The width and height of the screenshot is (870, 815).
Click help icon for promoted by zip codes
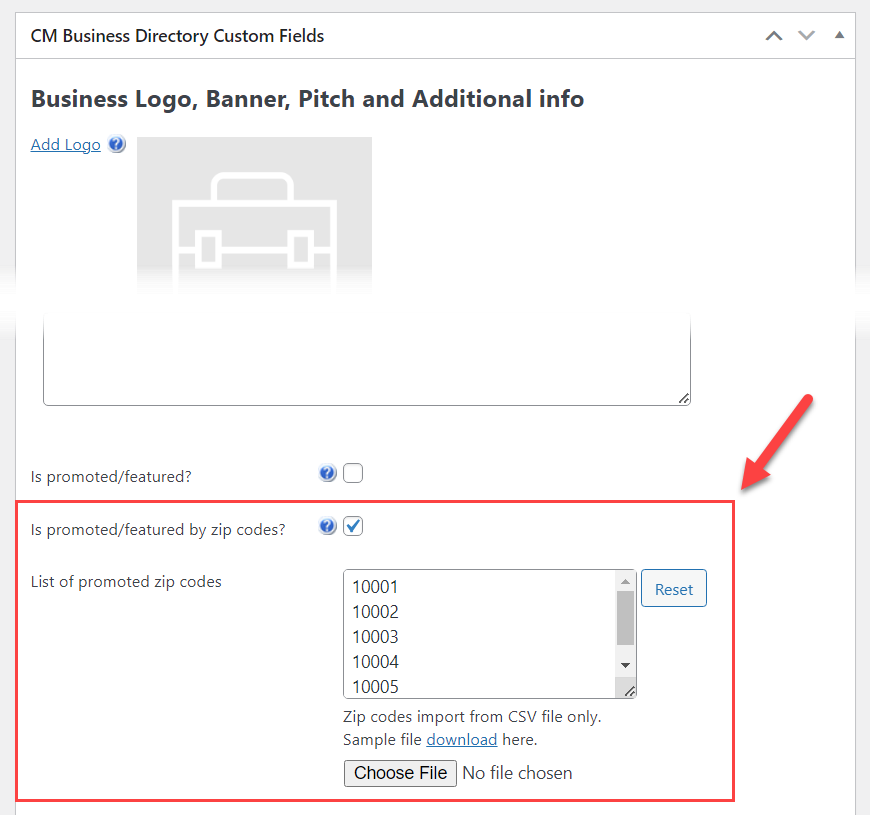click(x=327, y=526)
